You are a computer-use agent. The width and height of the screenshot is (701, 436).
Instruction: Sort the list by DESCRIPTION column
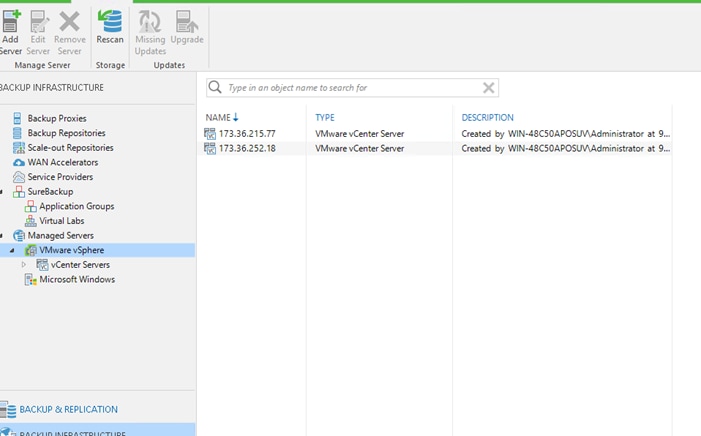[x=487, y=118]
